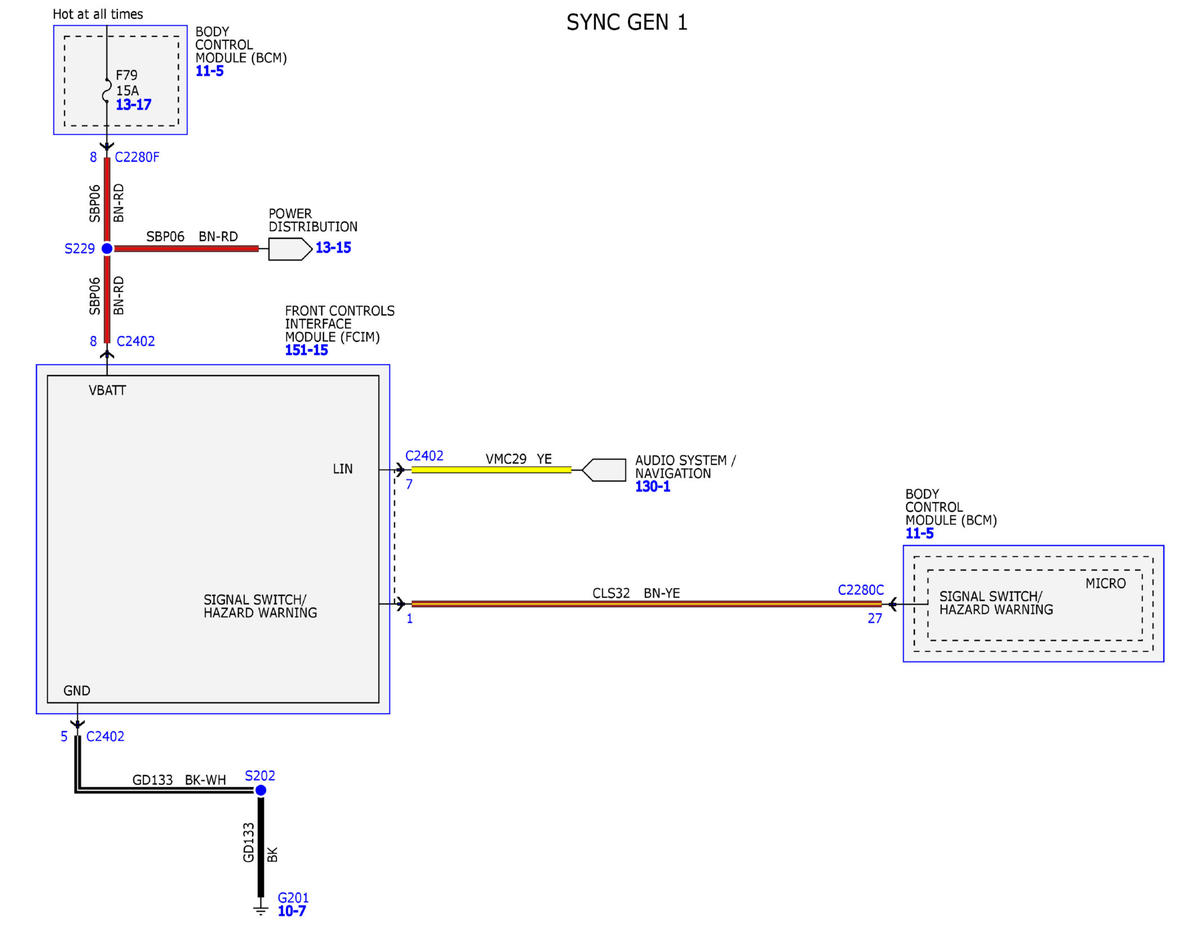Screen dimensions: 1200x927
Task: Select the C2402 label at GND pin 5
Action: [x=105, y=736]
